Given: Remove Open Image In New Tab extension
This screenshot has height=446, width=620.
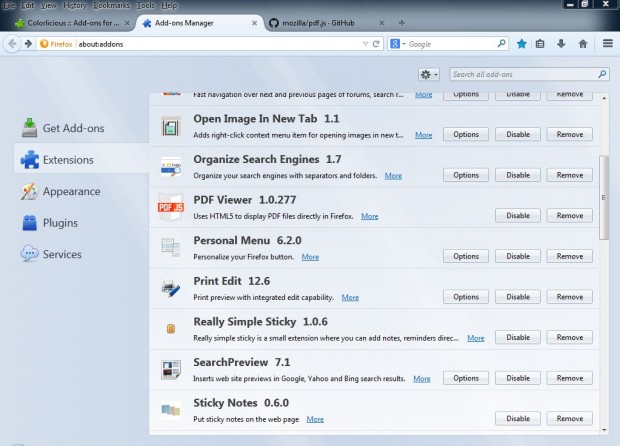Looking at the screenshot, I should click(x=570, y=134).
